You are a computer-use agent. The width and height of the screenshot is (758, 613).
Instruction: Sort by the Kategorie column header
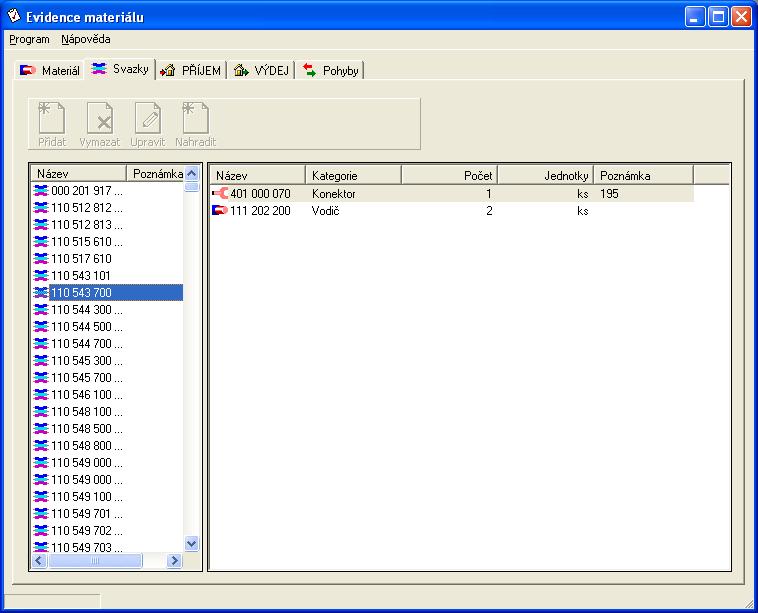(352, 176)
